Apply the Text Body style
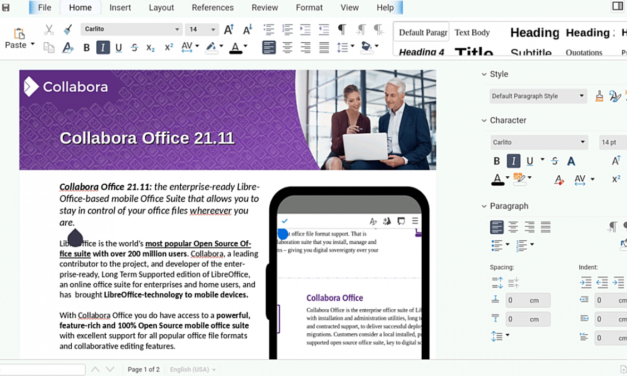This screenshot has width=627, height=376. pos(472,32)
